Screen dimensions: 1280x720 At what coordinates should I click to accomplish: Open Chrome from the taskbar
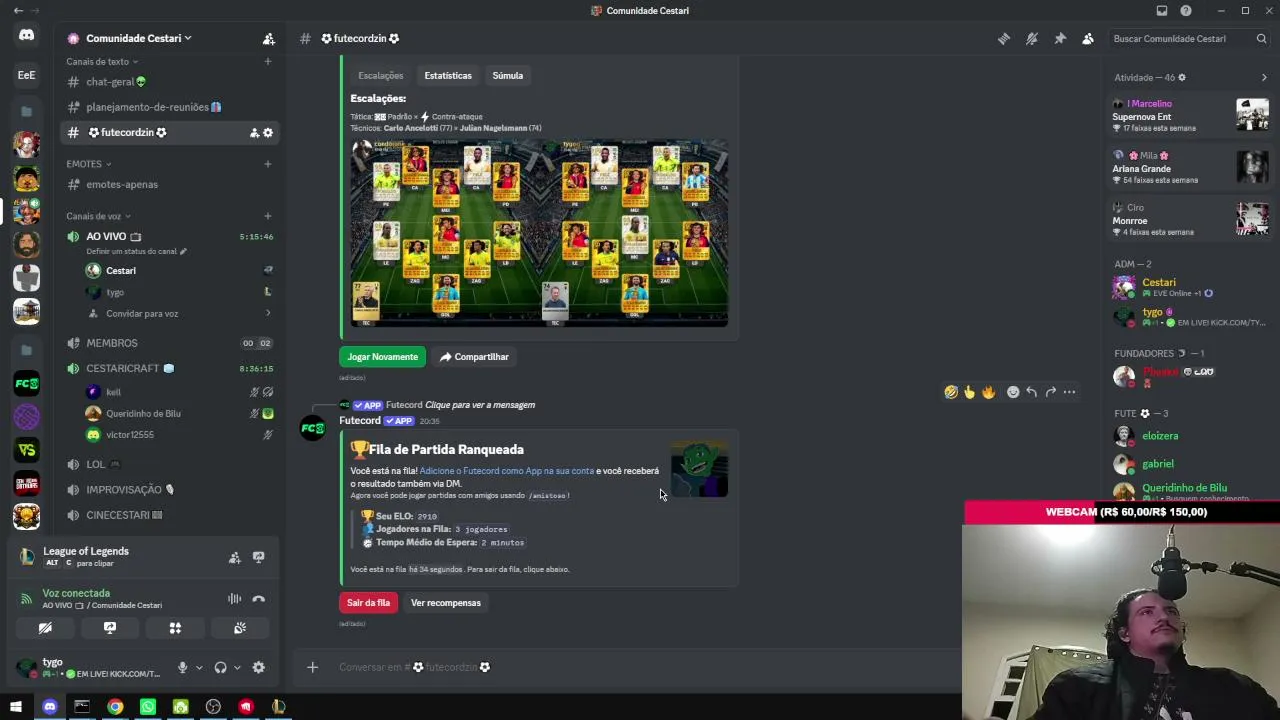(x=115, y=707)
